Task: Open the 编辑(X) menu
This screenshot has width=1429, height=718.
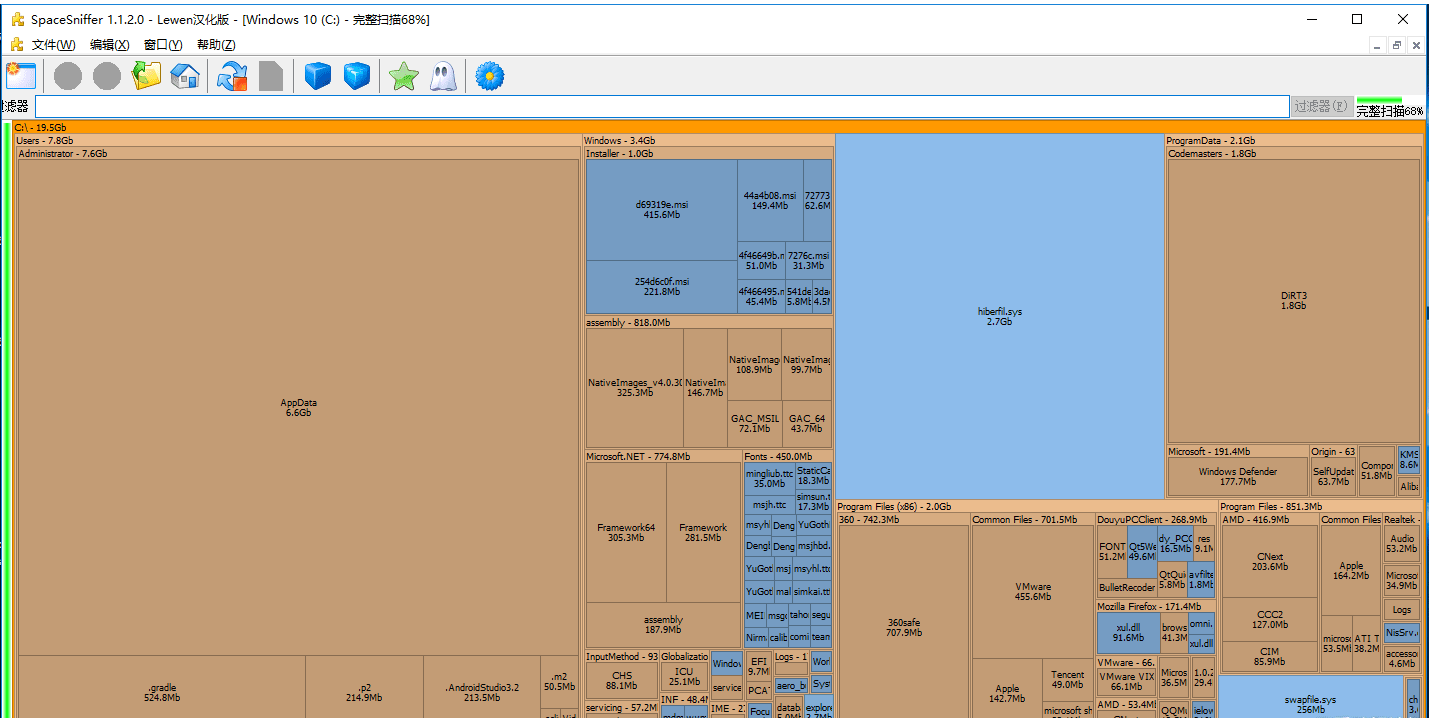Action: [x=109, y=45]
